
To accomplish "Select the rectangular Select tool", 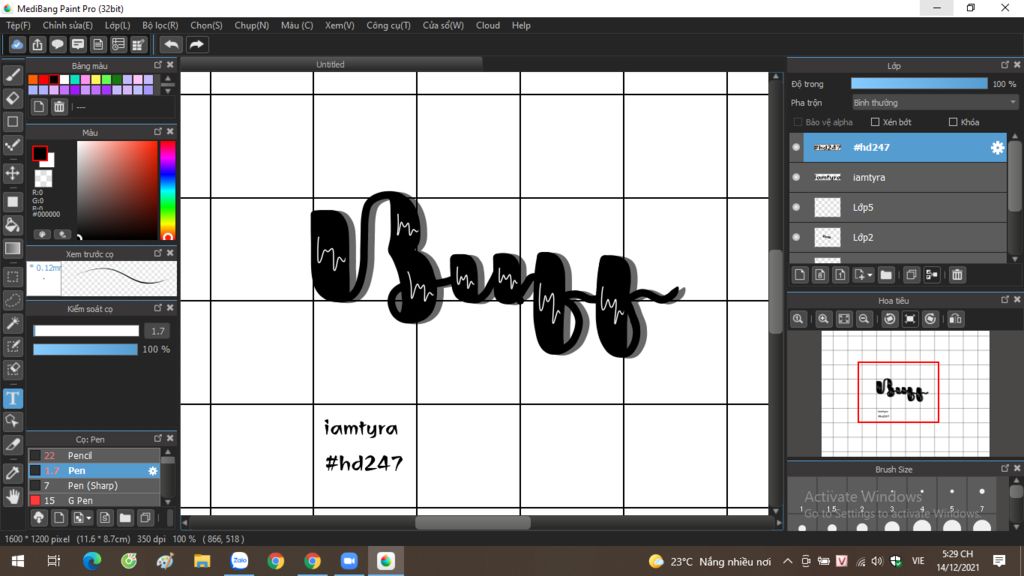I will tap(12, 277).
